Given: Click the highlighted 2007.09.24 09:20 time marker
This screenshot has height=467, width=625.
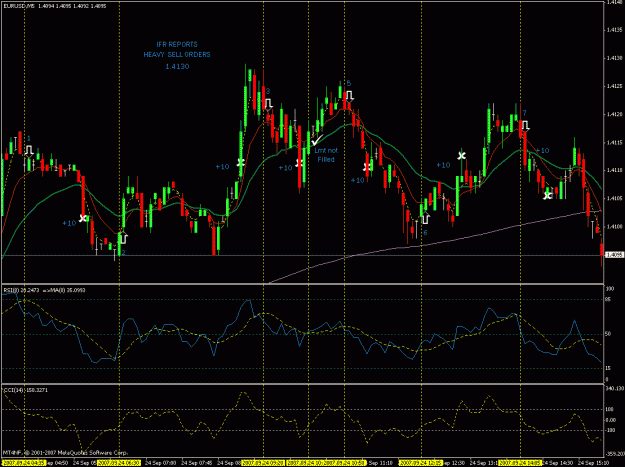Looking at the screenshot, I should point(264,463).
